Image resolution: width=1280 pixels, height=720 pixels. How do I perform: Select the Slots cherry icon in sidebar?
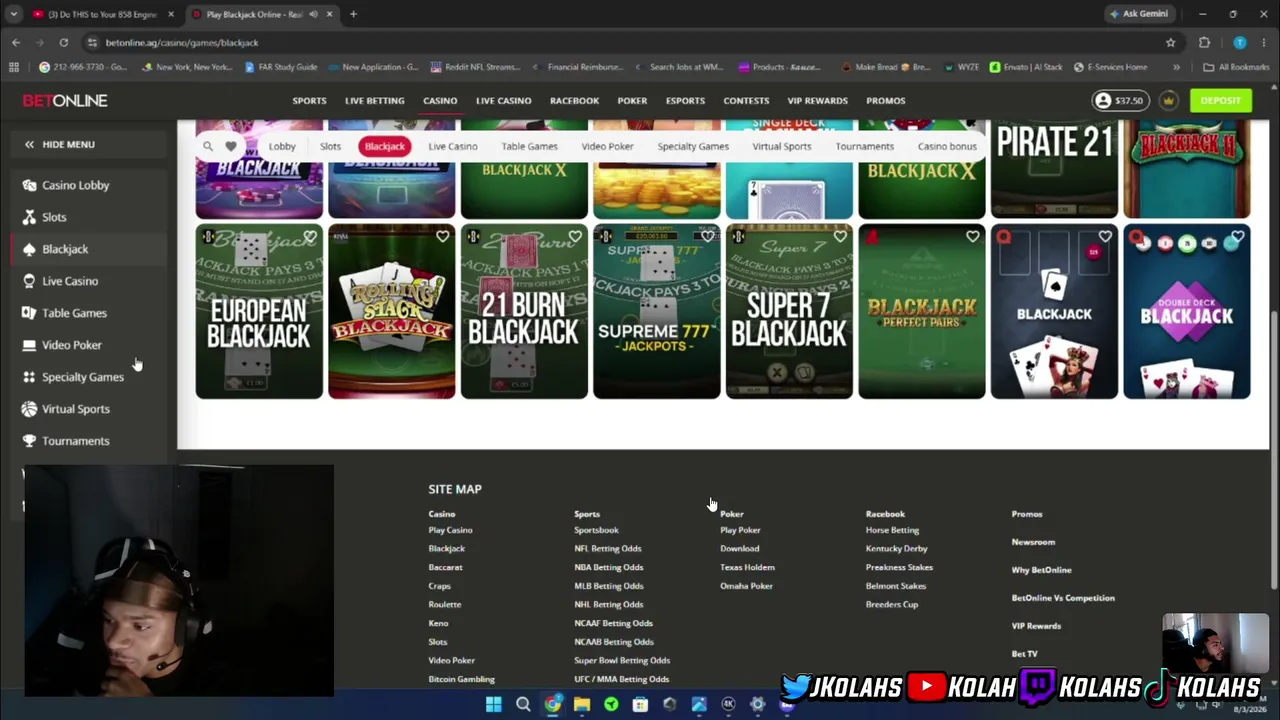coord(29,217)
